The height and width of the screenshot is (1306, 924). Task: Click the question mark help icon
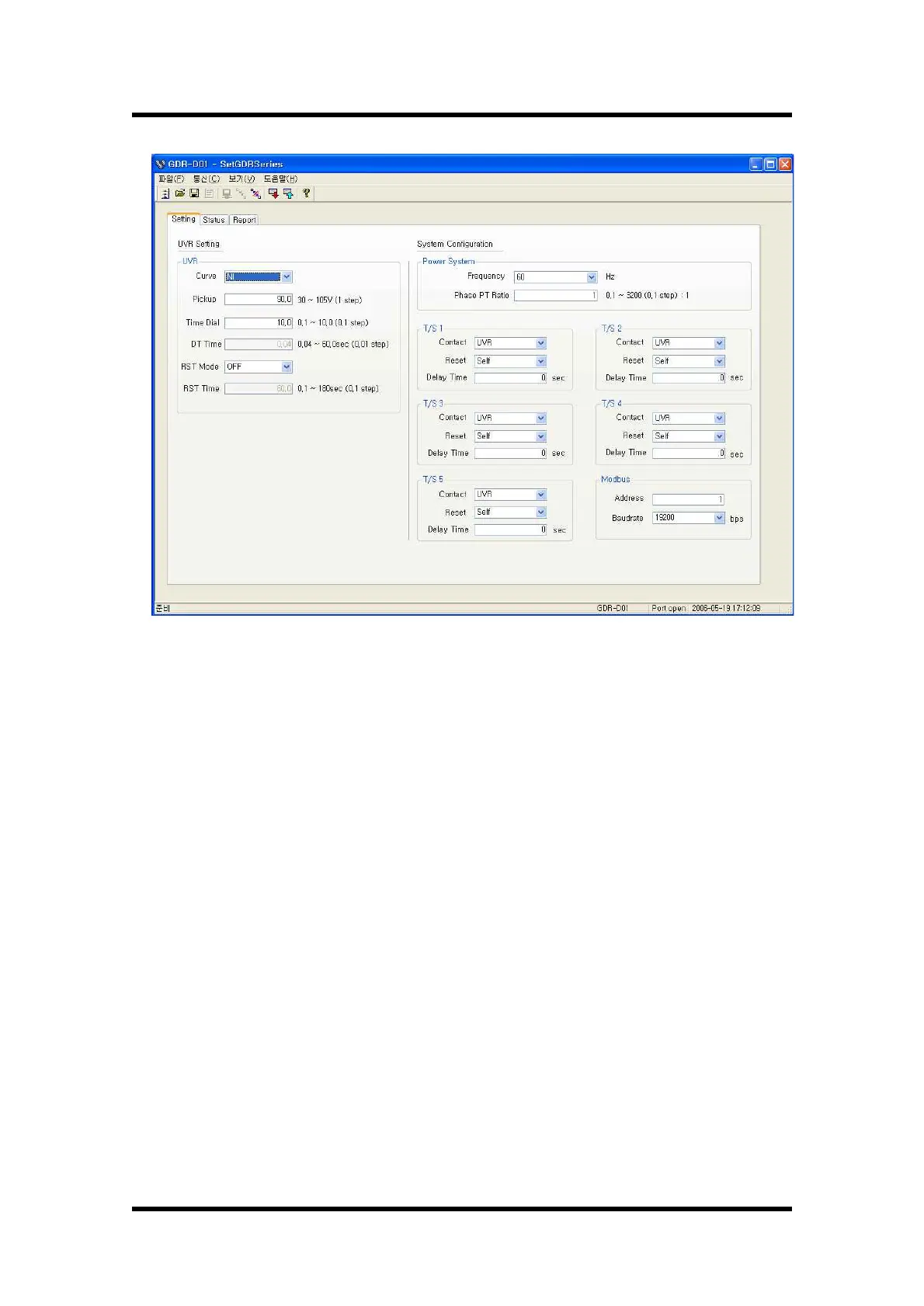[306, 193]
